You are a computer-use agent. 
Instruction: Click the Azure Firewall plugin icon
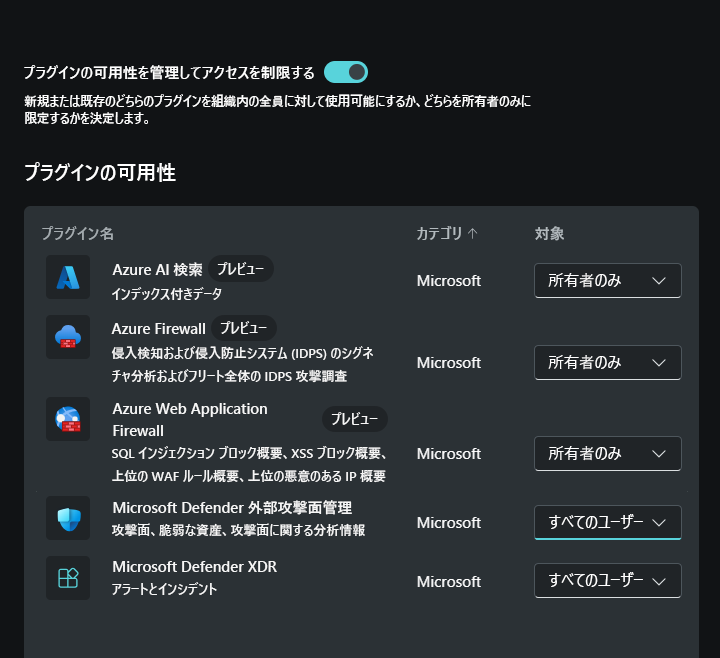point(68,337)
